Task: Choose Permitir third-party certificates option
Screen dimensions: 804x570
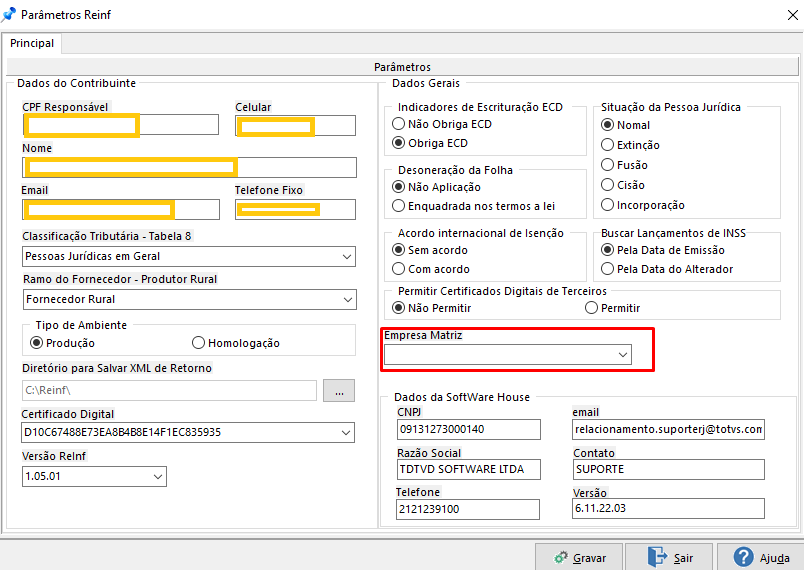Action: (x=591, y=308)
